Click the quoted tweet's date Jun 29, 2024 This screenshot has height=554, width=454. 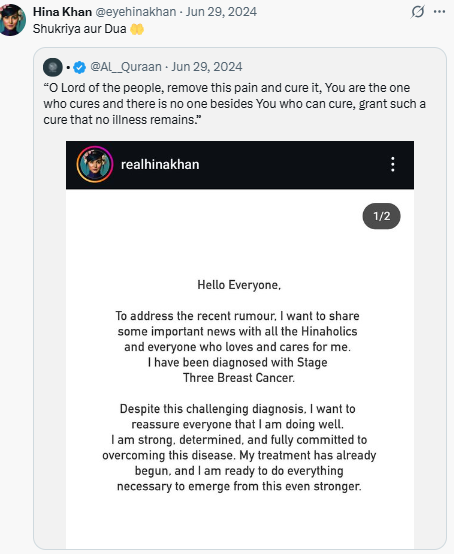[207, 67]
